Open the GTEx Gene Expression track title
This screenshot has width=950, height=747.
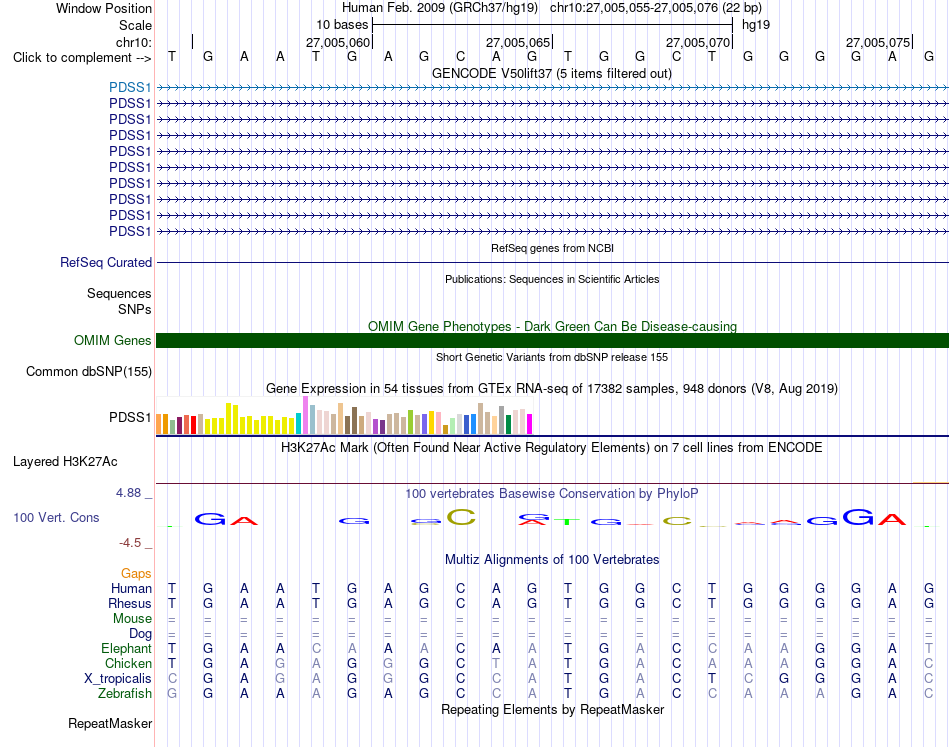coord(552,388)
